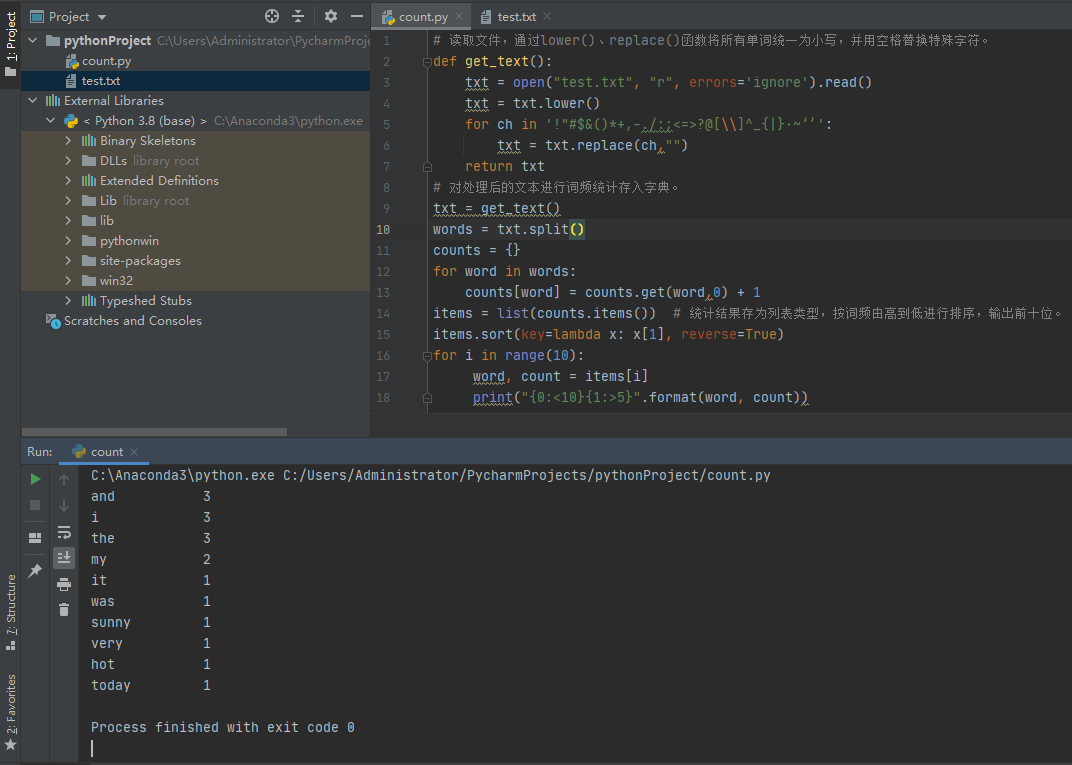Close the count Run tab

click(134, 452)
